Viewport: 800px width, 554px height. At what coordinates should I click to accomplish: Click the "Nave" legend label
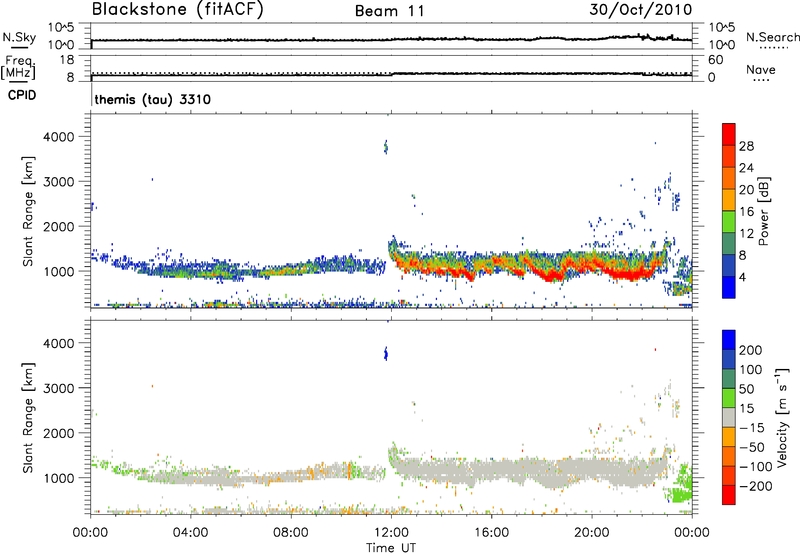coord(761,69)
